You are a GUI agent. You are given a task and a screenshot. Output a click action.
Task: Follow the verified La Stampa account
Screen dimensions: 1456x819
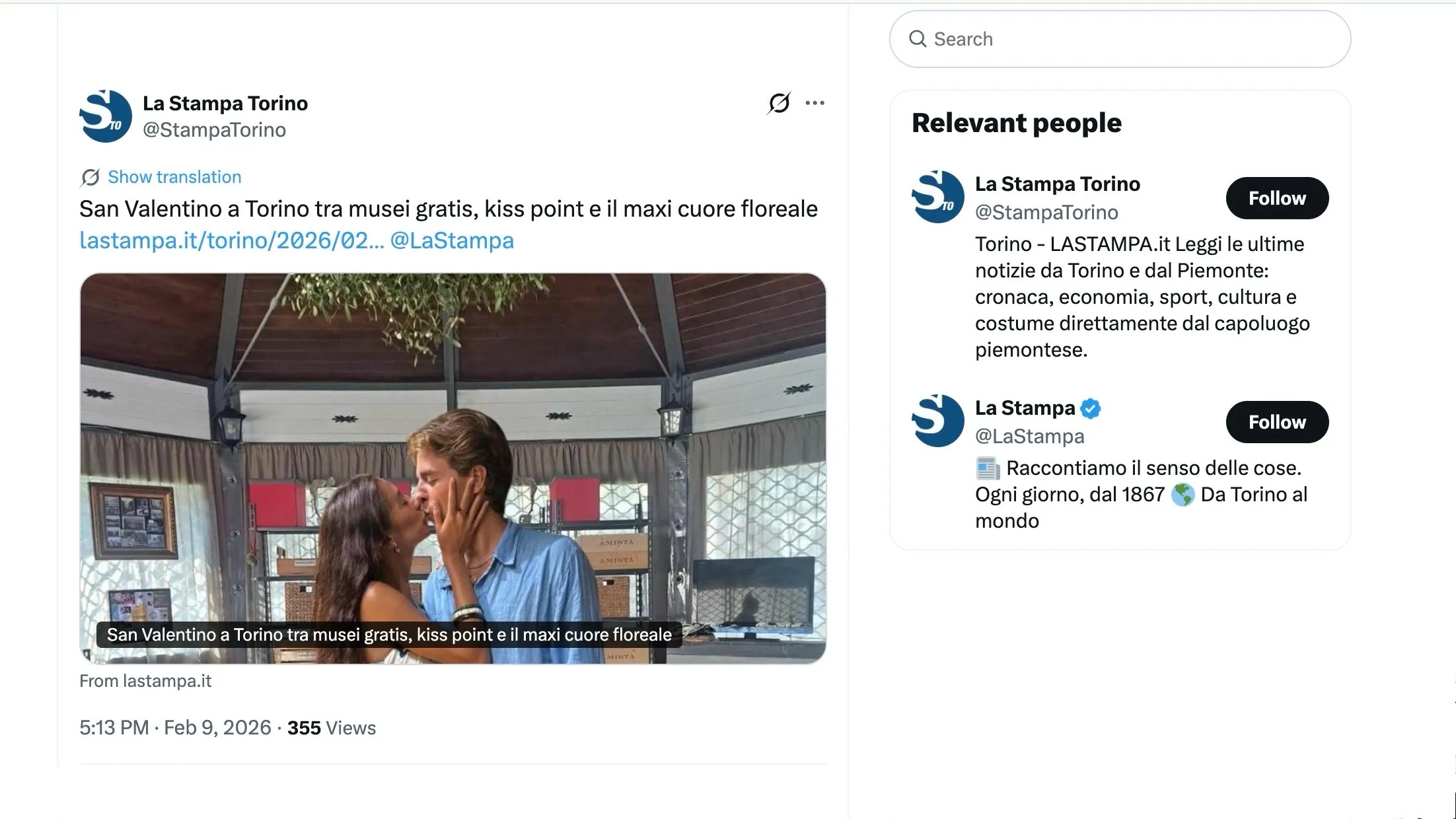(1276, 422)
